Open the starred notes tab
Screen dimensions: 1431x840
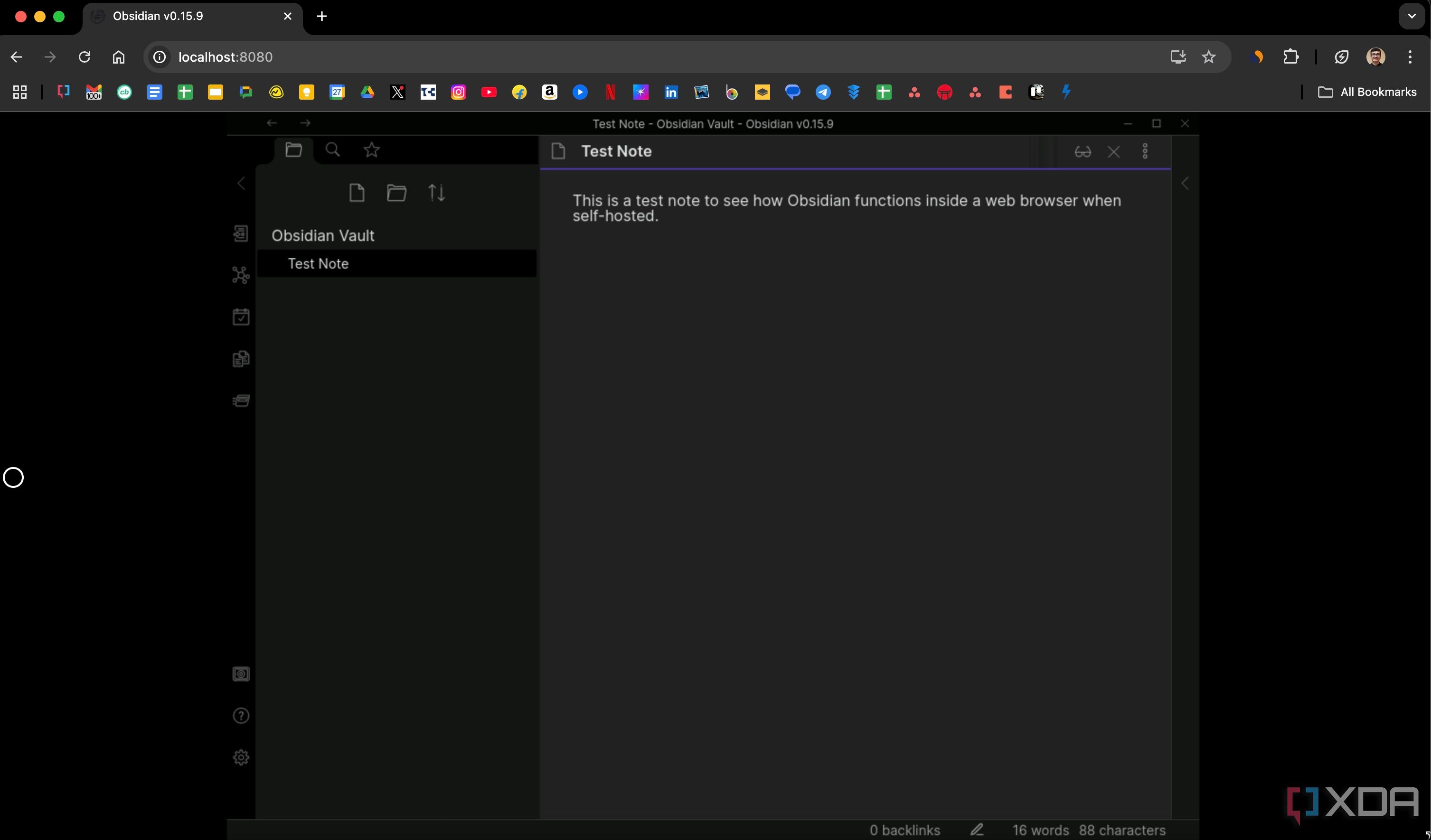[x=371, y=150]
